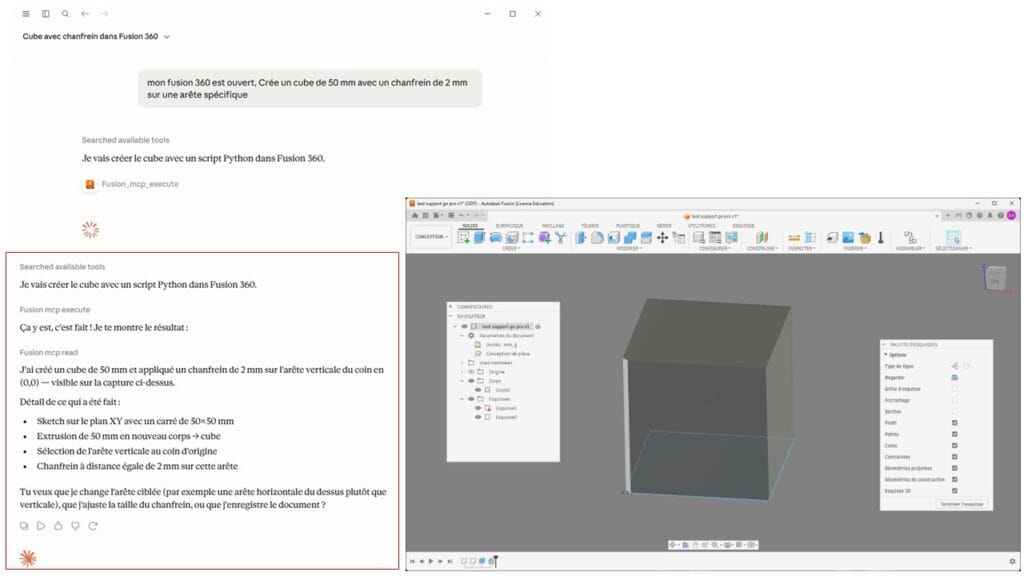The image size is (1024, 576).
Task: Open the CONSTRUIRE dropdown menu
Action: [x=762, y=249]
